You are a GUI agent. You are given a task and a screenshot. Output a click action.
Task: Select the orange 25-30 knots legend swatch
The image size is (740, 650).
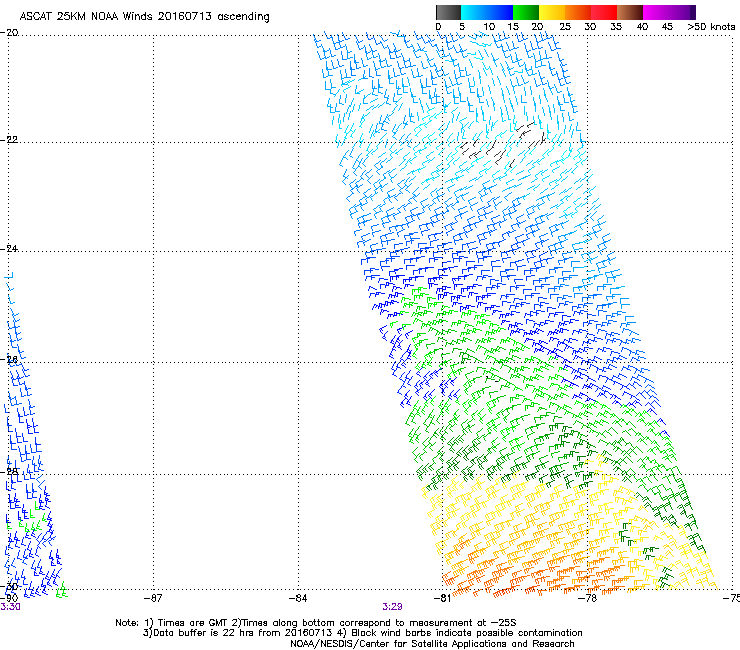[x=578, y=12]
